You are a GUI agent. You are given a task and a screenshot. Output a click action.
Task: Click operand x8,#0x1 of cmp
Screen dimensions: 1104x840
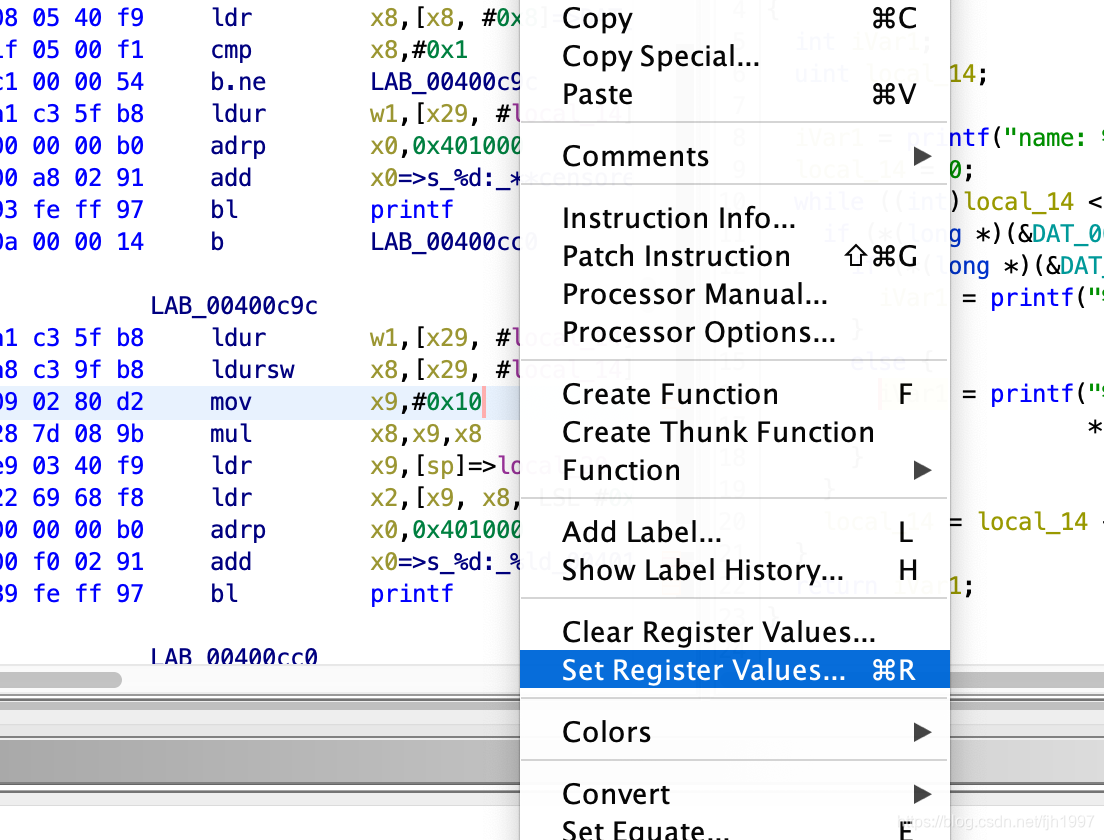click(419, 49)
